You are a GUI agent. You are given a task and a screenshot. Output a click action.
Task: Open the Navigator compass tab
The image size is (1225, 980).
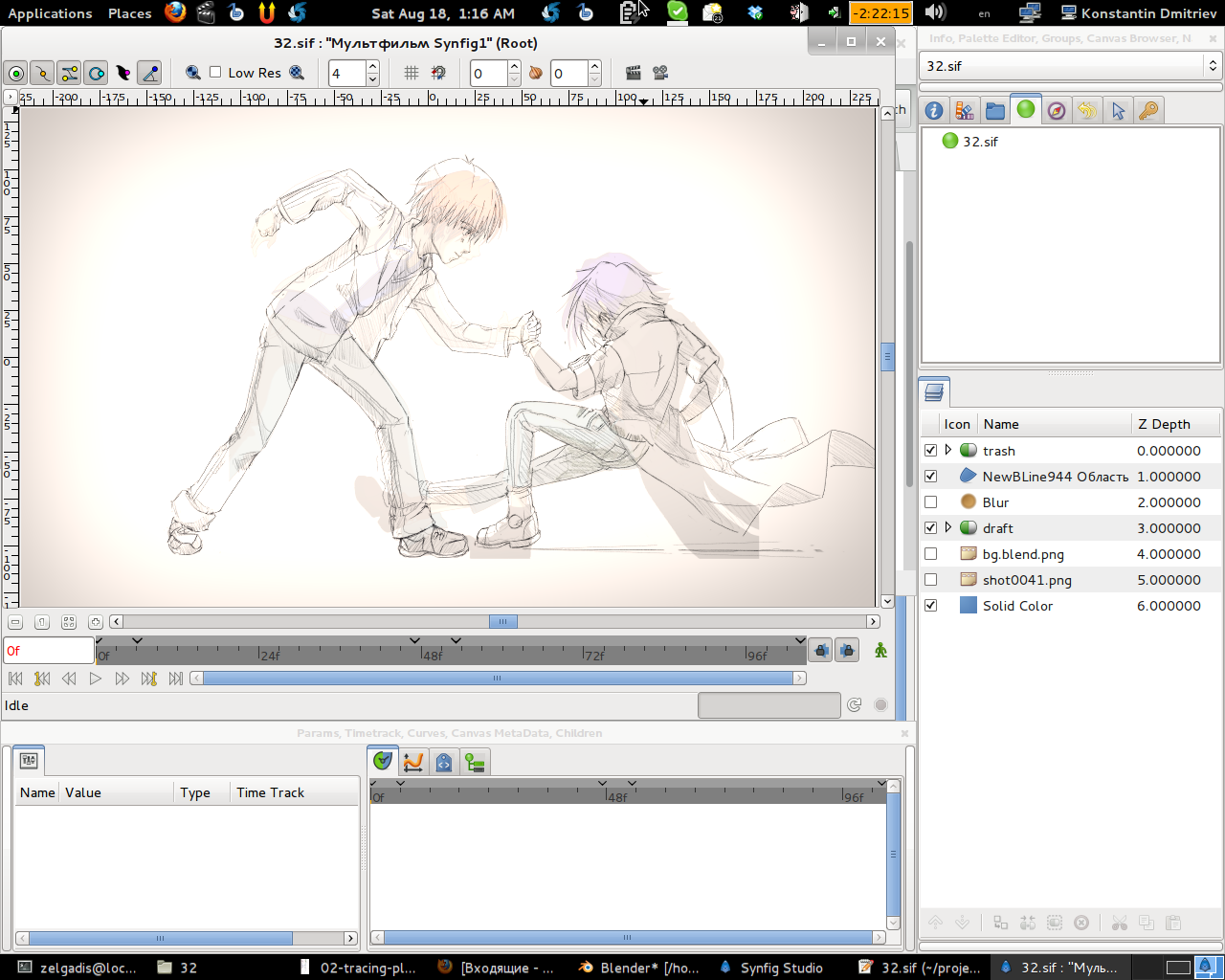coord(1057,111)
